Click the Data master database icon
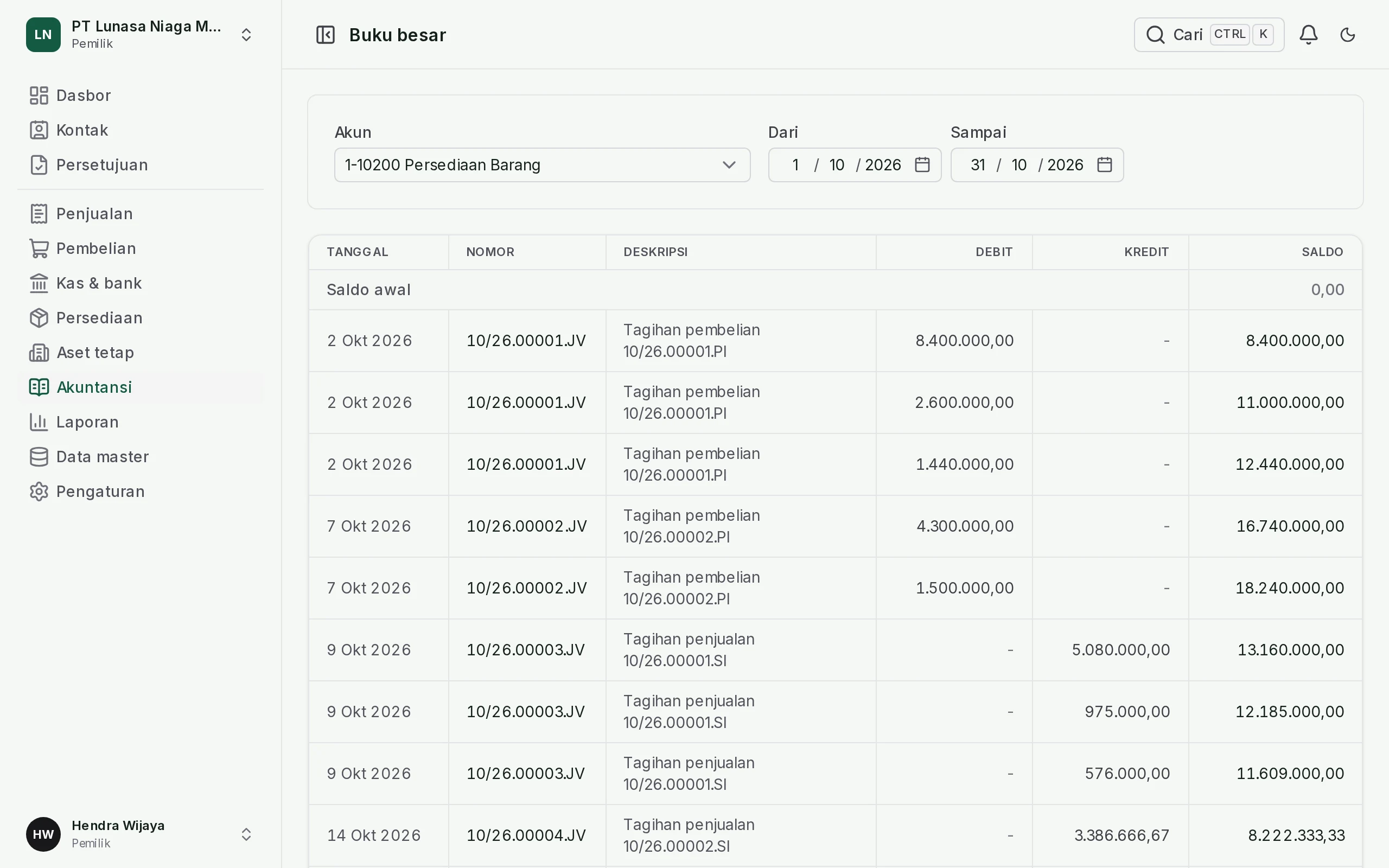Screen dimensions: 1389x868 (x=39, y=457)
